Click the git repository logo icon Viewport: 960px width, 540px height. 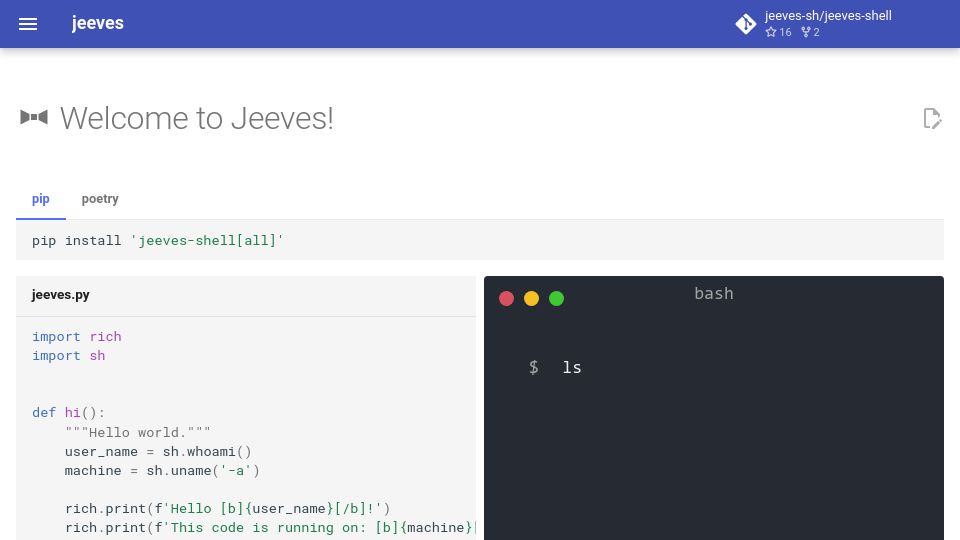(746, 24)
